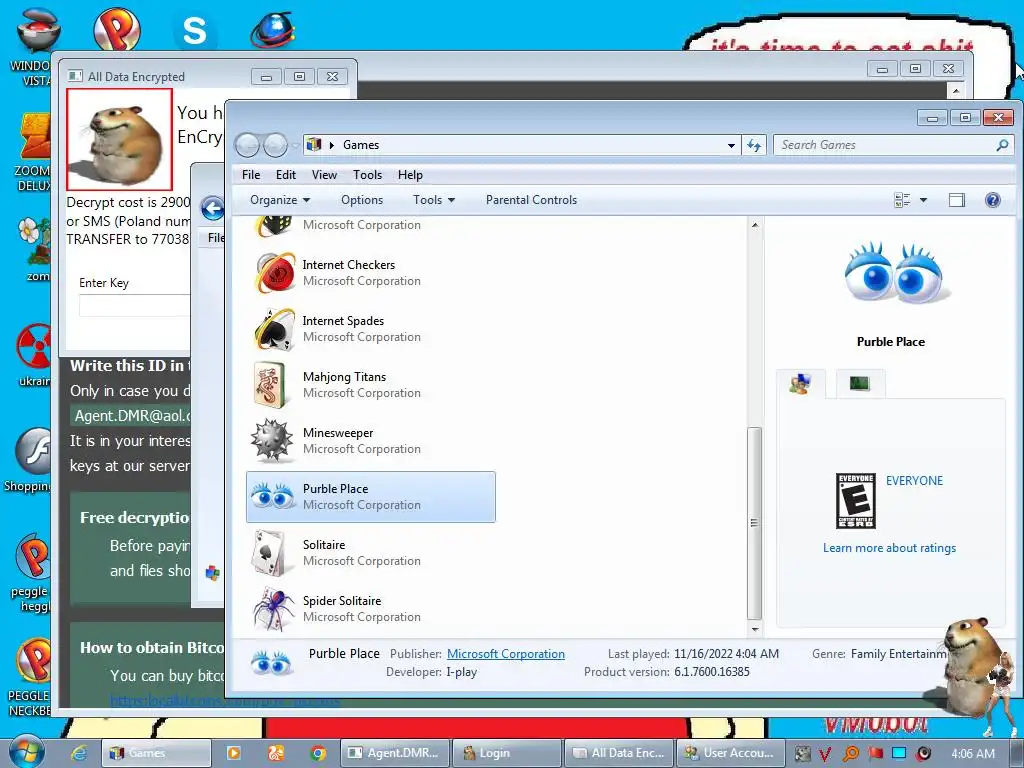Launch Internet Explorer from the taskbar
Image resolution: width=1024 pixels, height=768 pixels.
click(x=78, y=753)
